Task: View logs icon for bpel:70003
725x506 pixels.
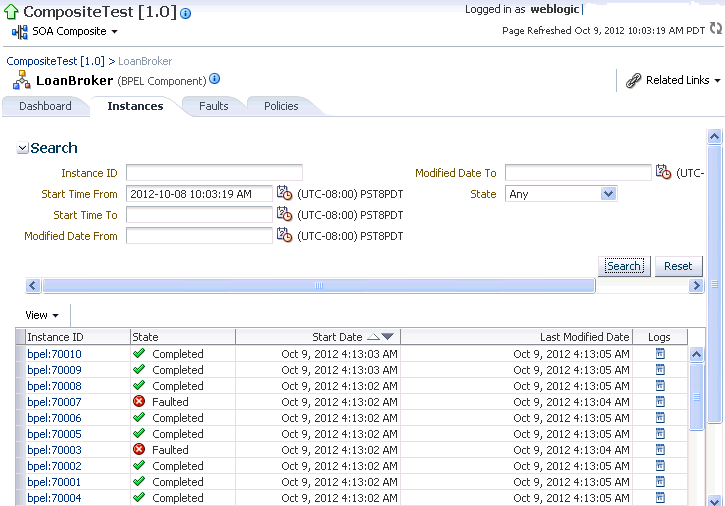Action: click(660, 450)
